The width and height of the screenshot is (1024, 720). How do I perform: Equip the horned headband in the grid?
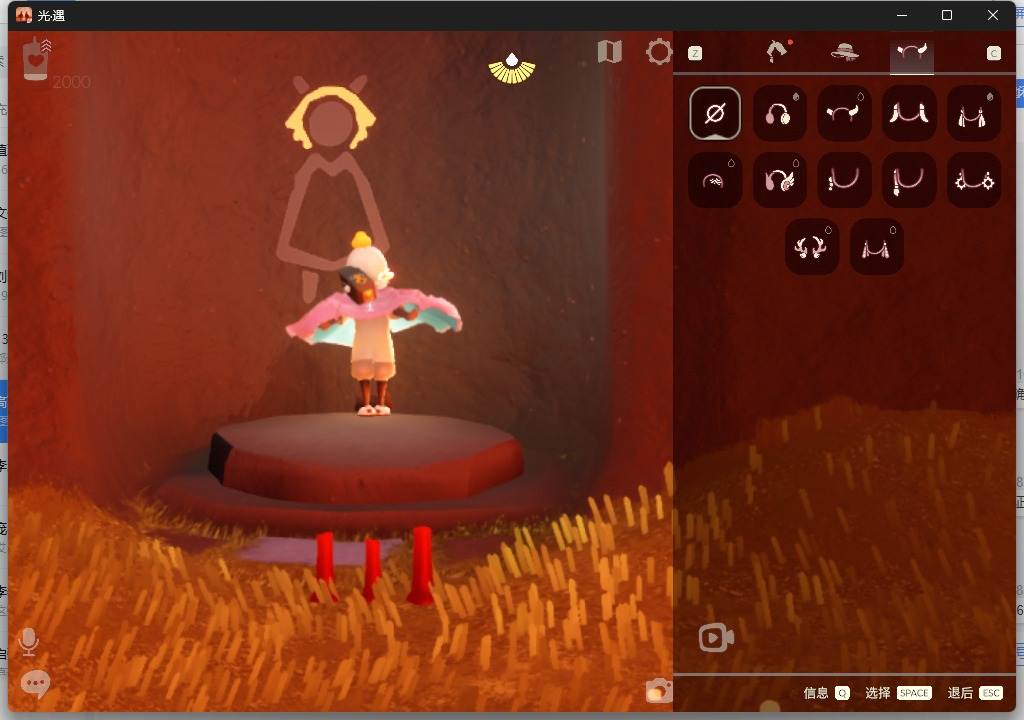(x=844, y=113)
